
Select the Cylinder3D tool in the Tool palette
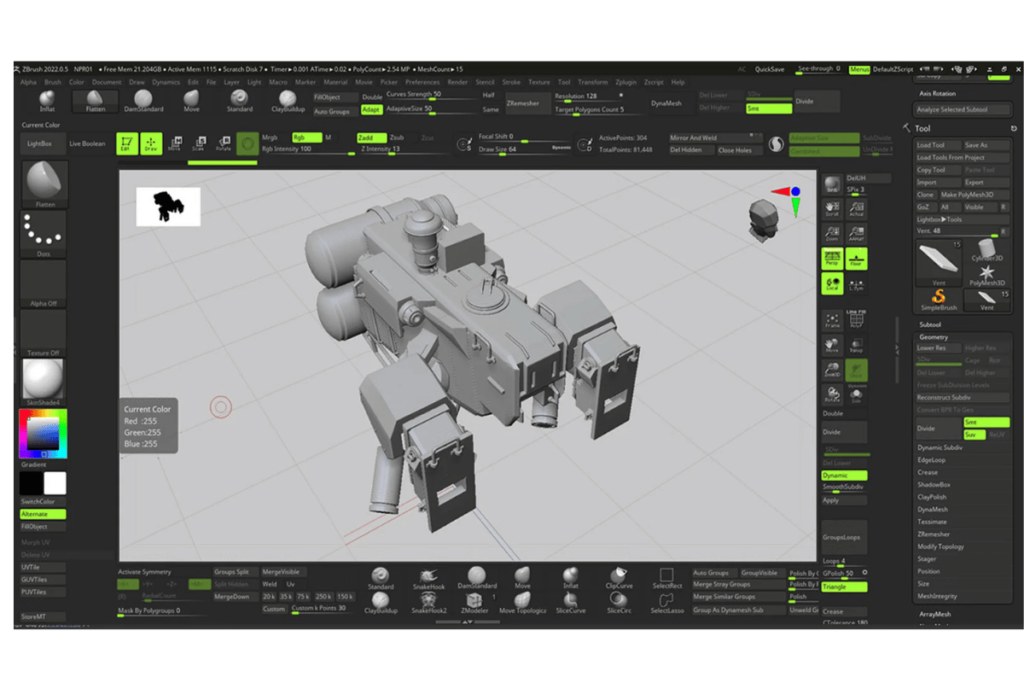[x=986, y=248]
